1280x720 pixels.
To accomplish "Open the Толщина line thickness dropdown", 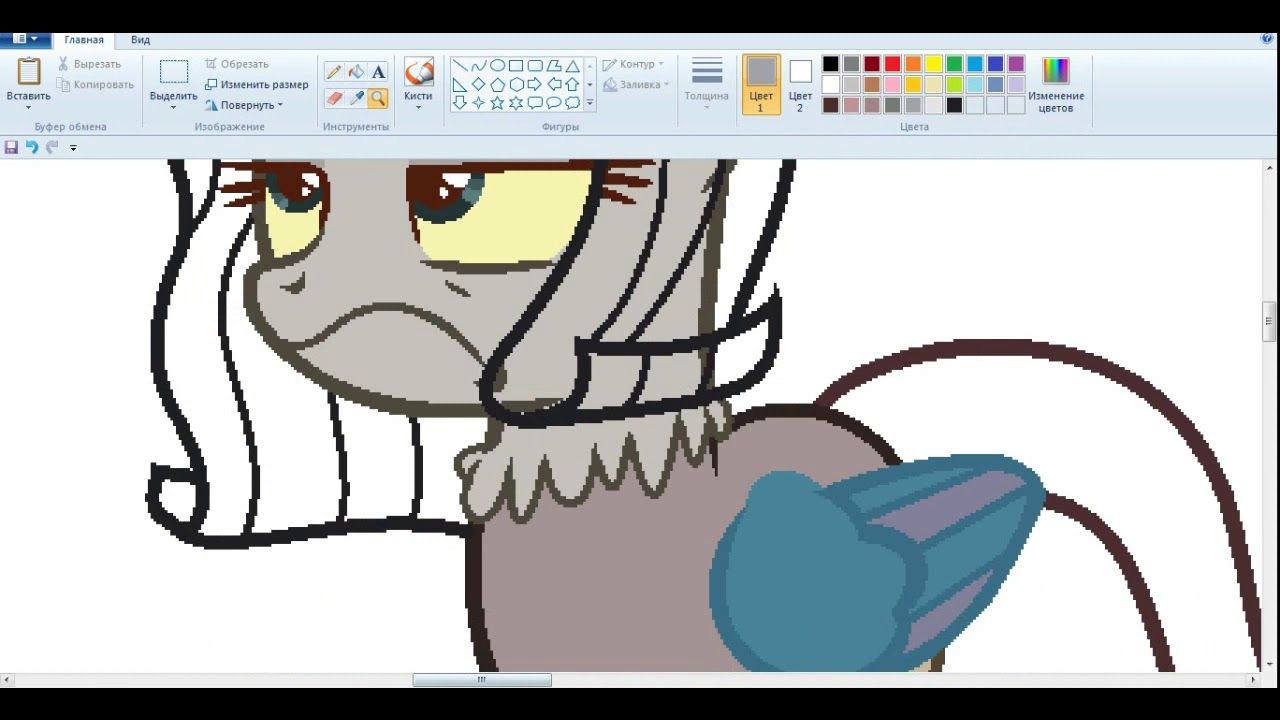I will pyautogui.click(x=706, y=84).
